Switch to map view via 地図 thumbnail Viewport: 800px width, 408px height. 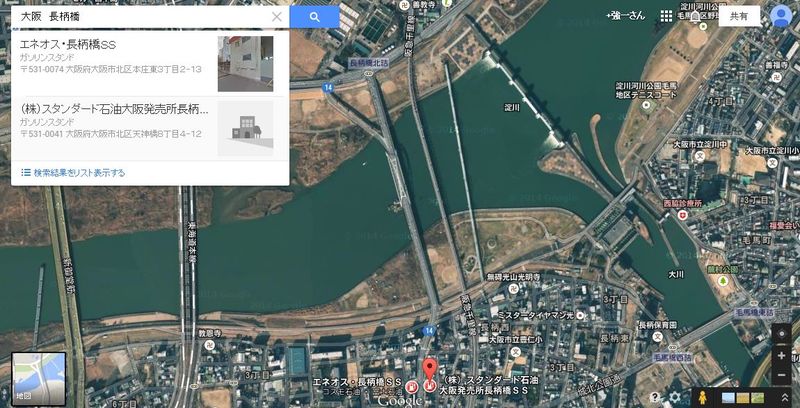tap(39, 378)
